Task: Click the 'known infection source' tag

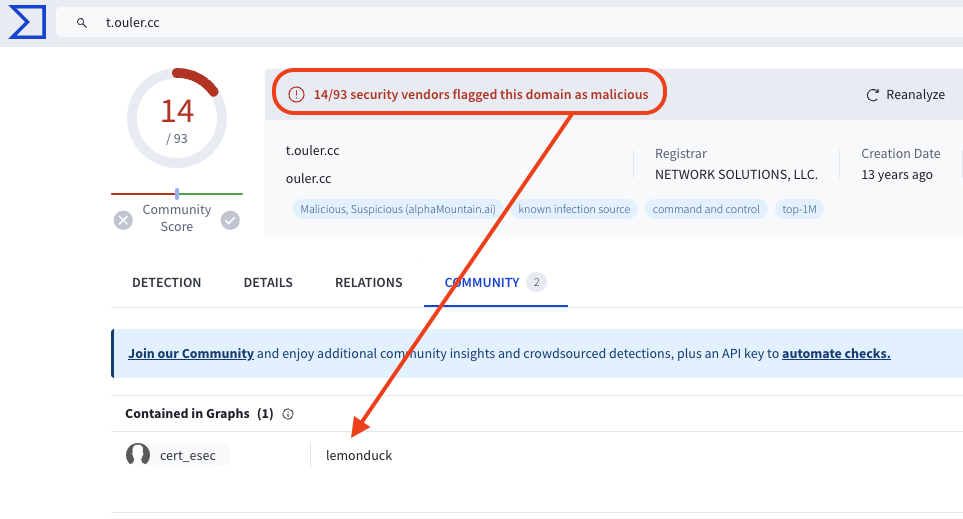Action: point(573,209)
